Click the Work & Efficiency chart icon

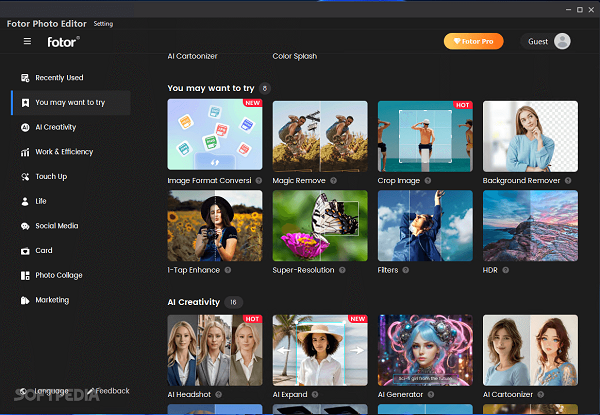tap(25, 152)
